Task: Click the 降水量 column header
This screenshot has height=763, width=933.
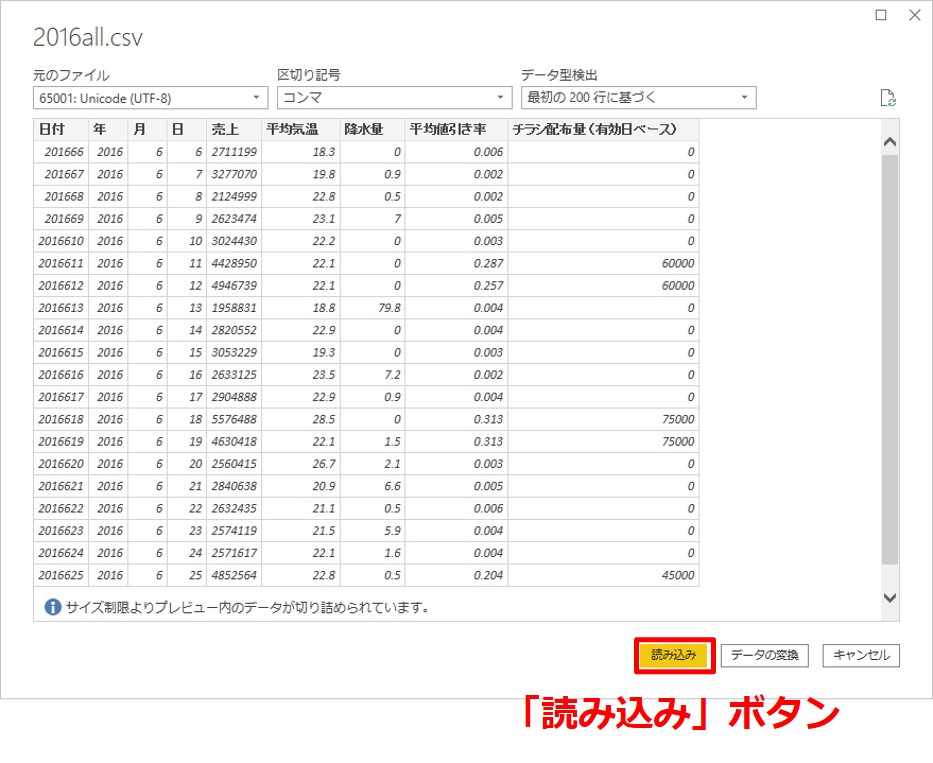Action: tap(372, 130)
